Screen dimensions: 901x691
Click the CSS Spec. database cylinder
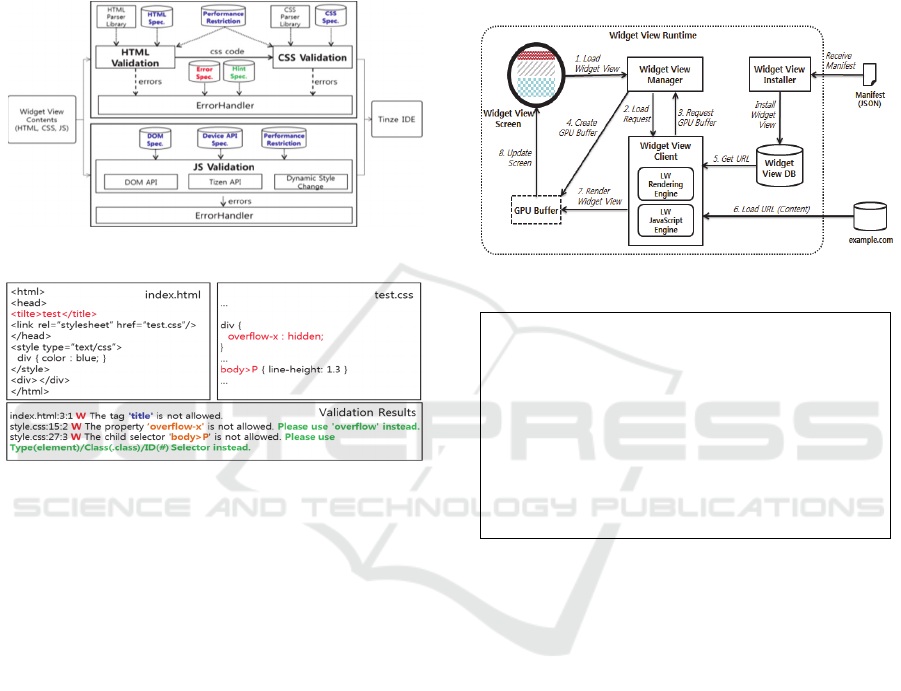(x=327, y=18)
